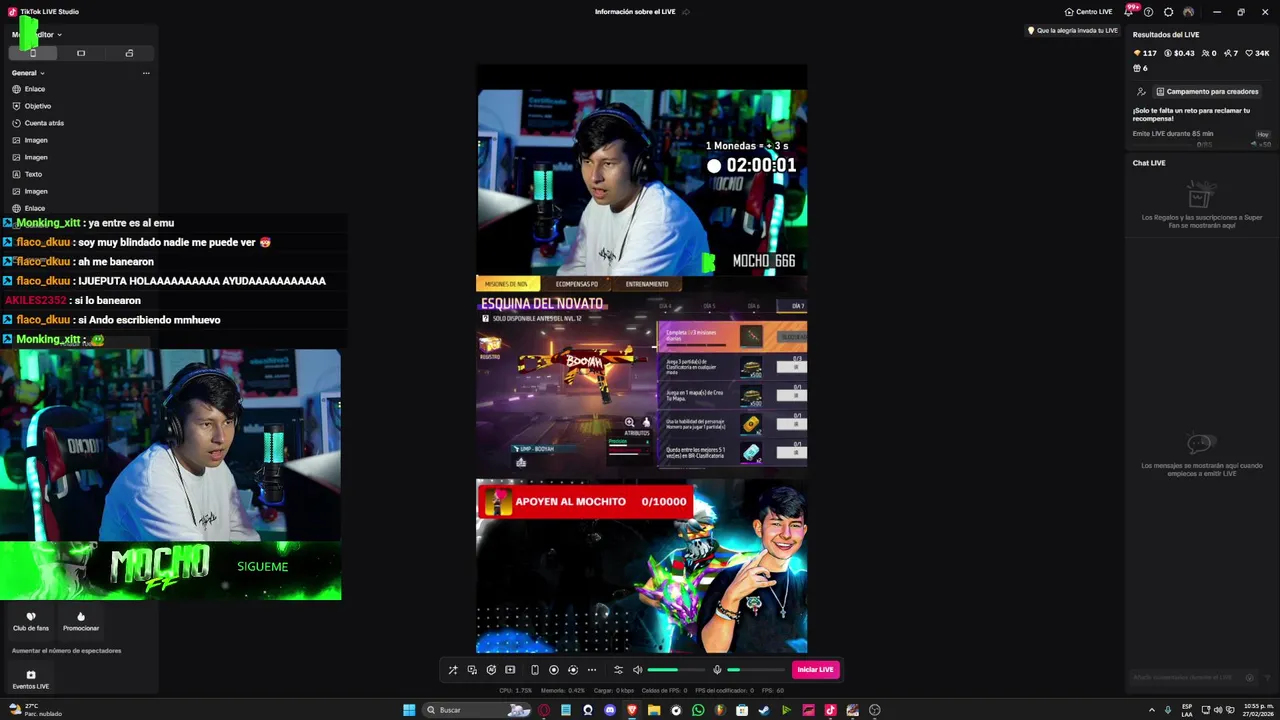This screenshot has height=720, width=1280.
Task: Click the likes count 34K
Action: 1257,53
